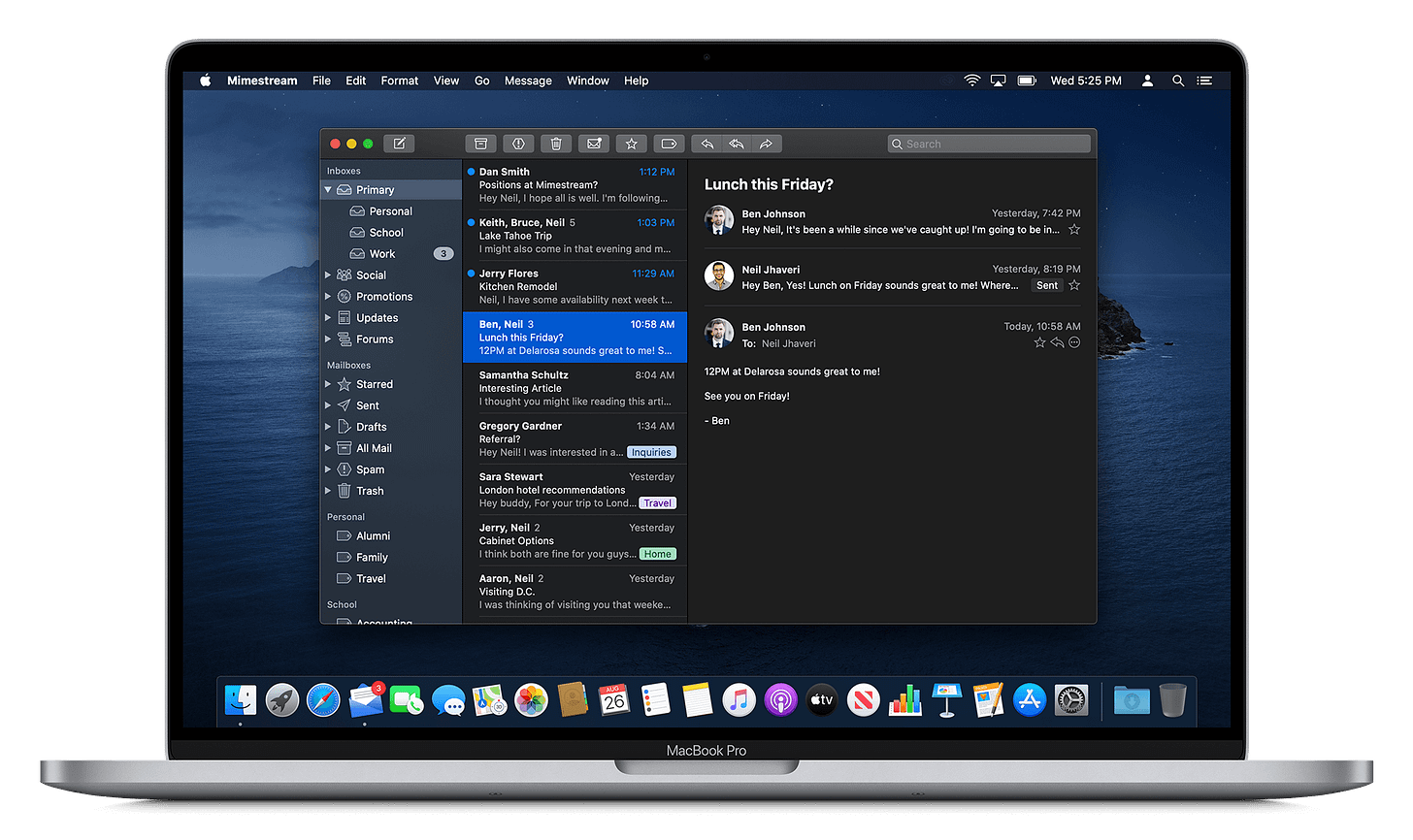
Task: Select the Travel label in sidebar
Action: point(391,579)
